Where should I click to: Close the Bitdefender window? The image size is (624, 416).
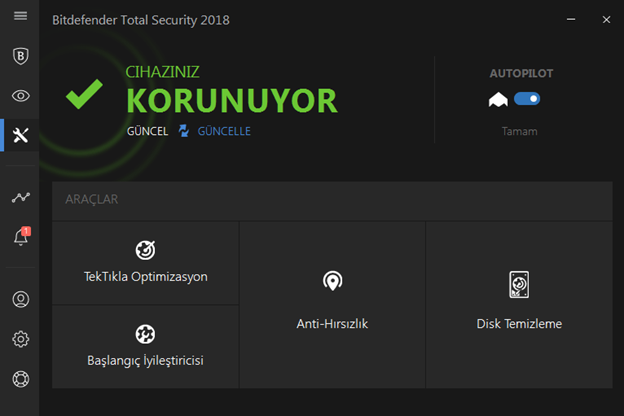coord(606,20)
